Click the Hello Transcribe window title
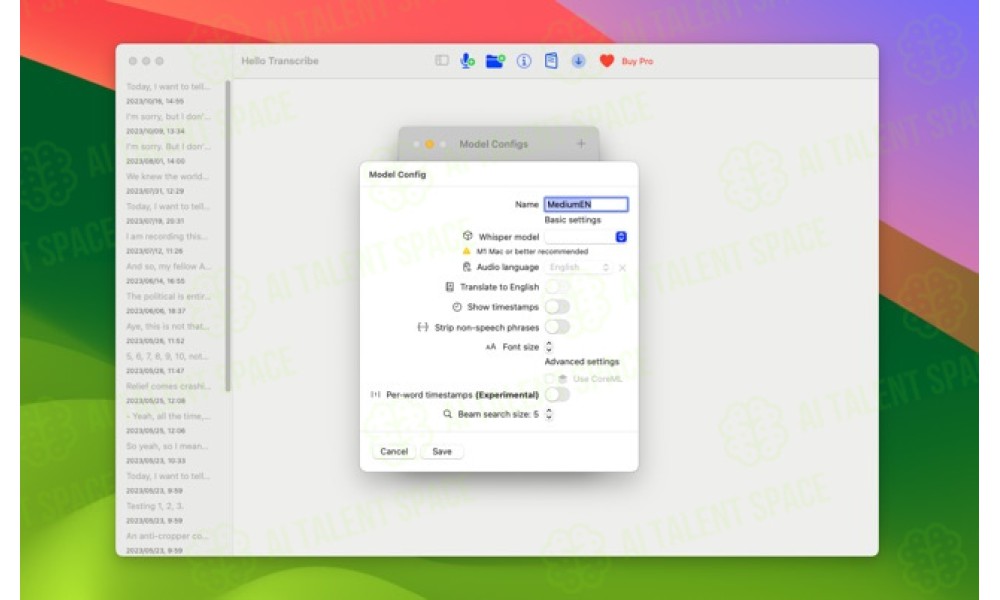The height and width of the screenshot is (600, 1000). pyautogui.click(x=280, y=61)
